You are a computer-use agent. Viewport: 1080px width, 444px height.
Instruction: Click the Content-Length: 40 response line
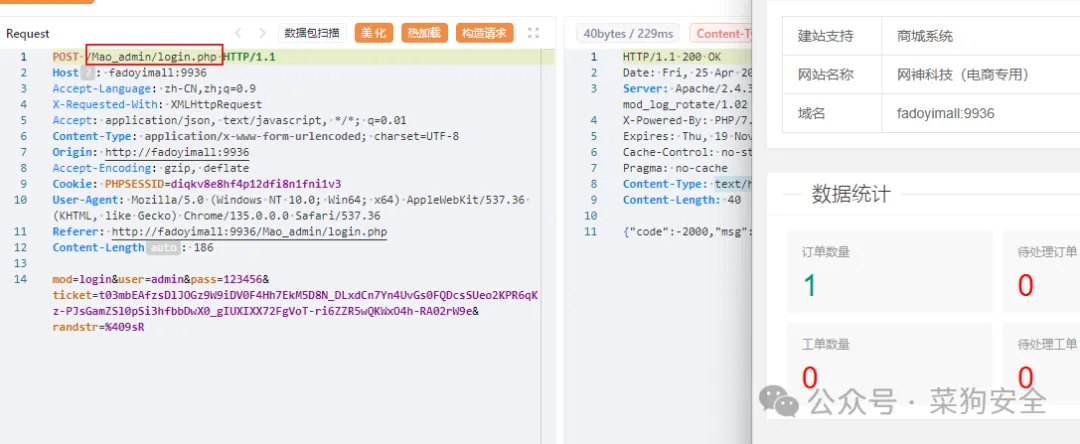[x=682, y=200]
